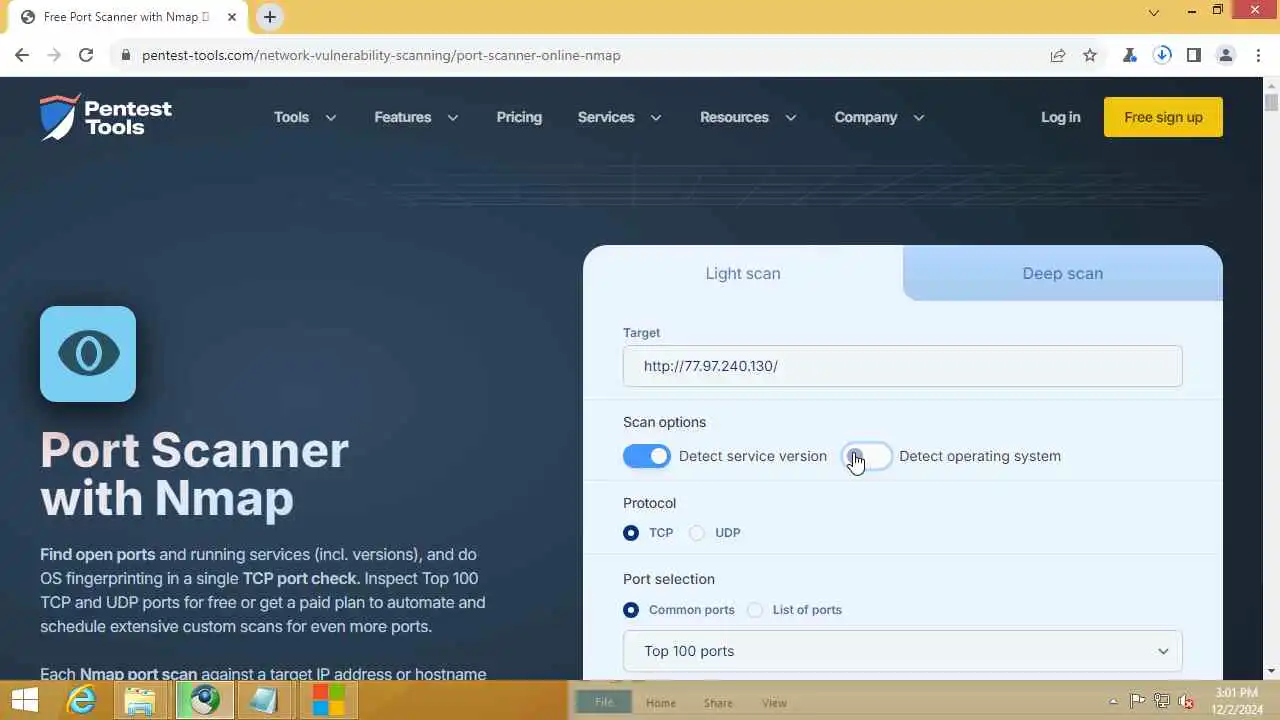
Task: Open the notepad-like taskbar app
Action: tap(265, 700)
